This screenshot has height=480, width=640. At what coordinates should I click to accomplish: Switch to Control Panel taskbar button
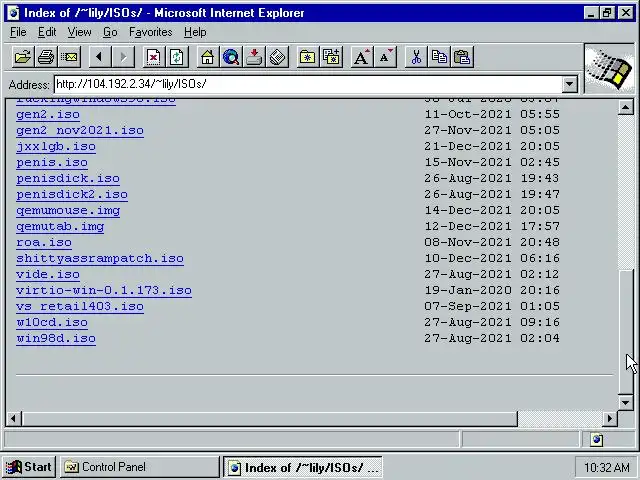139,467
